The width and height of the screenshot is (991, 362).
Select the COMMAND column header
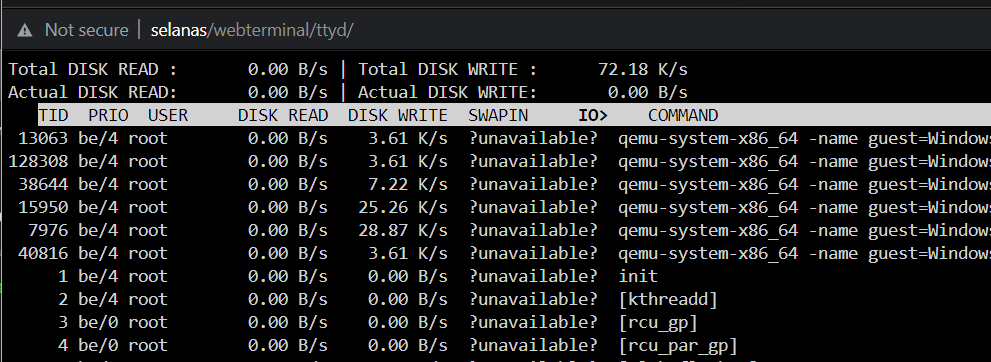683,115
